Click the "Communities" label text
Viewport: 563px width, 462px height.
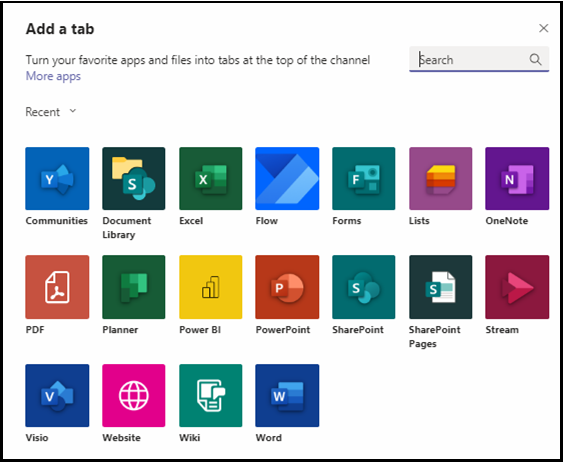tap(56, 220)
